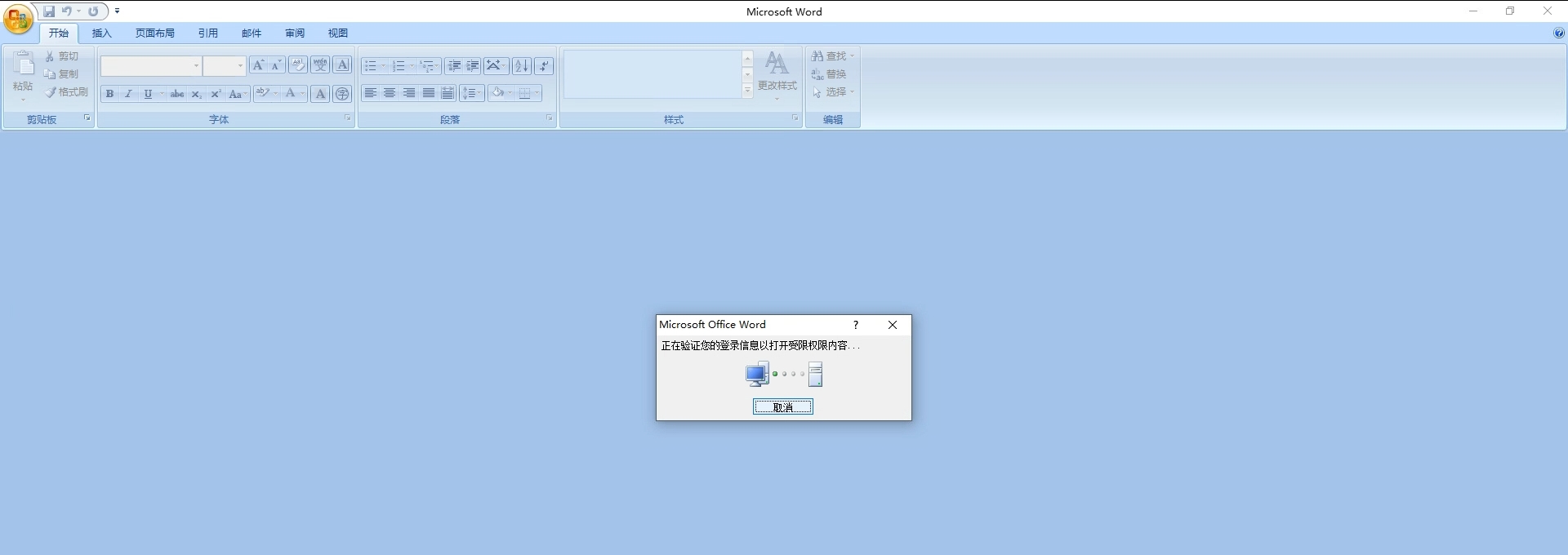Image resolution: width=1568 pixels, height=555 pixels.
Task: Click the Copy (复制) command
Action: 62,74
